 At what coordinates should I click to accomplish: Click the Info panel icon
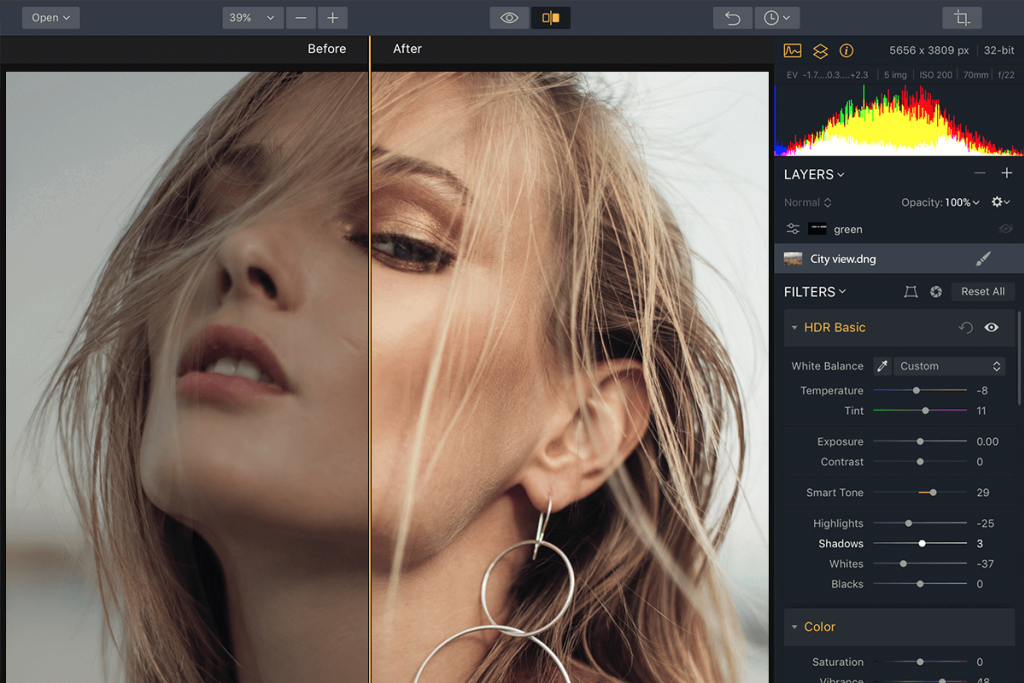[846, 50]
